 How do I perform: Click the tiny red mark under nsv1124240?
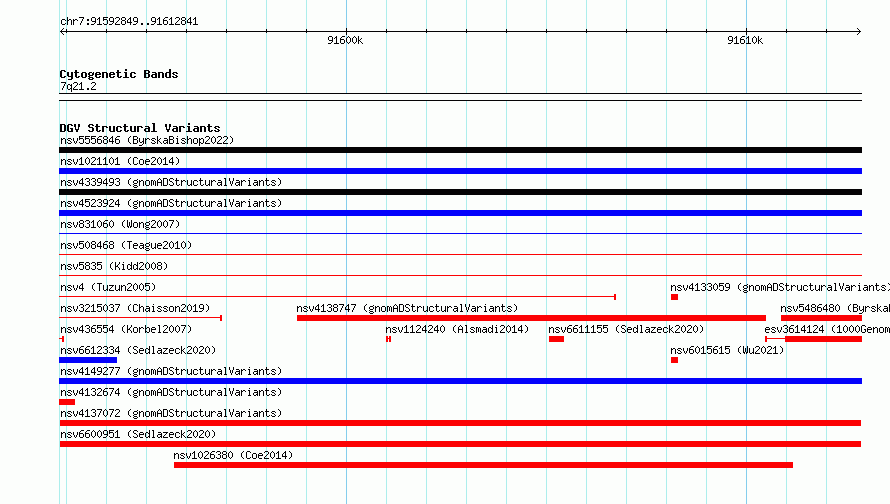coord(388,339)
